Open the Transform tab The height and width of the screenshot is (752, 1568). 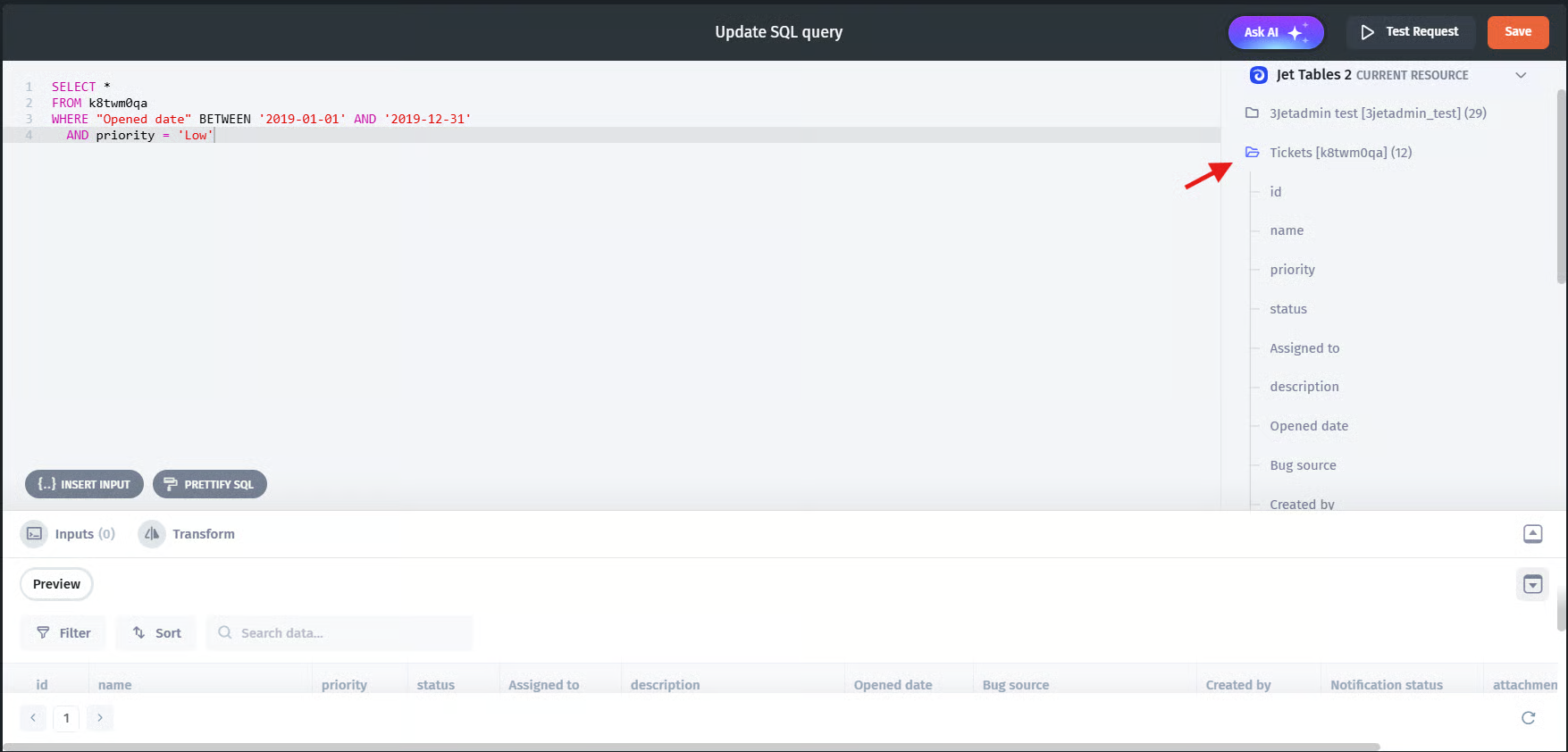(x=188, y=534)
